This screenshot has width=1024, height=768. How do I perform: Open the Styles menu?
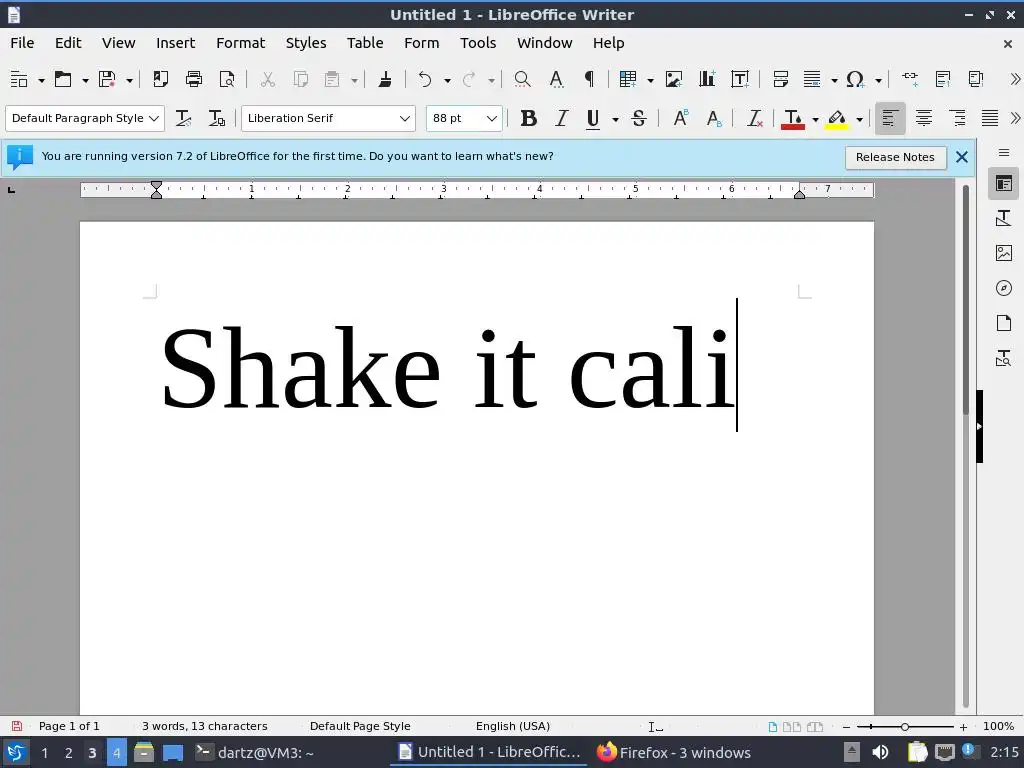306,43
